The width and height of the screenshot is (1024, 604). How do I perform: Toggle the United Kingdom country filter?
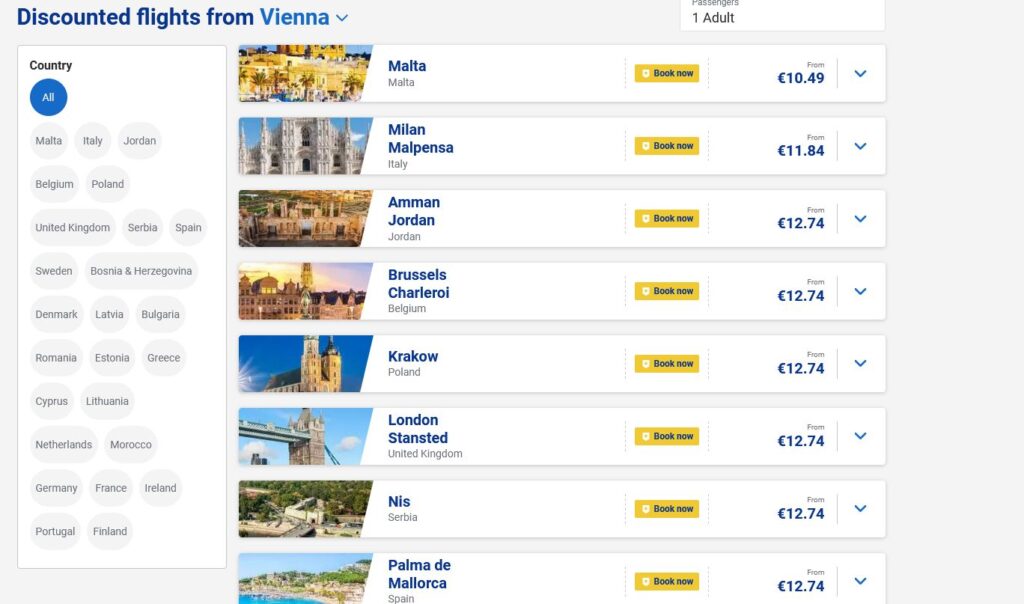coord(73,228)
